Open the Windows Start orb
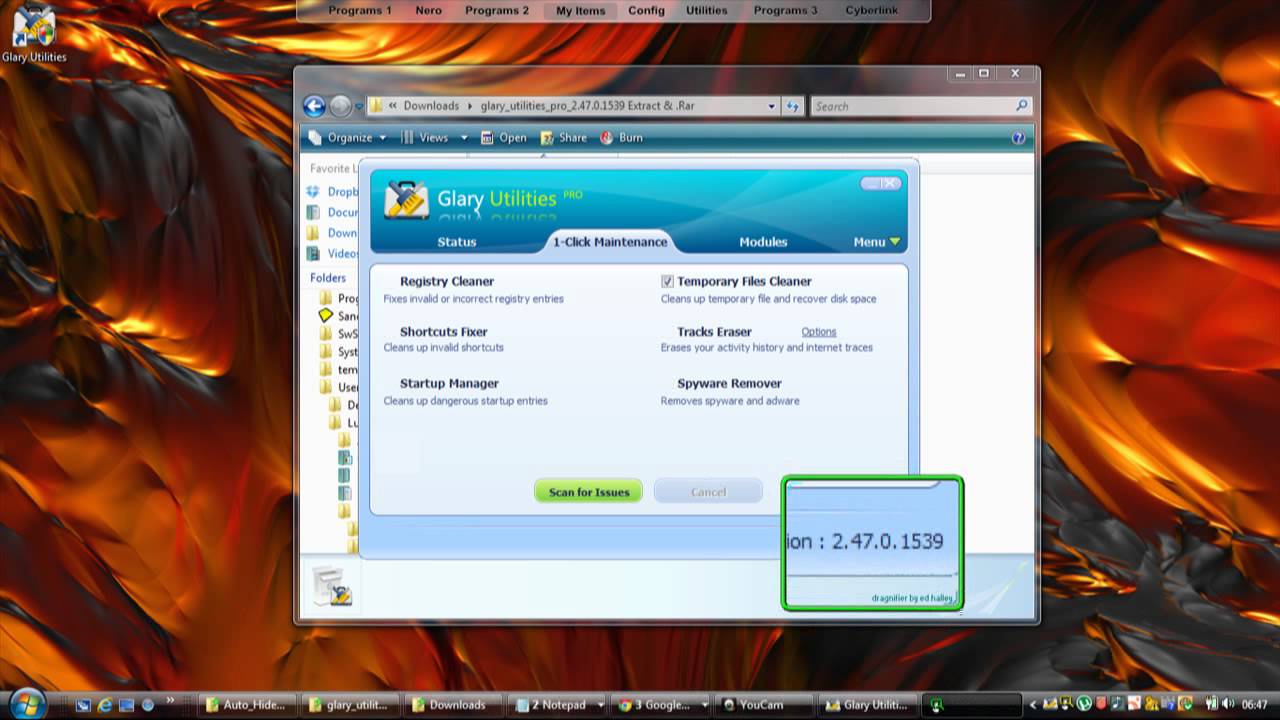Screen dimensions: 1280x720 [28, 703]
